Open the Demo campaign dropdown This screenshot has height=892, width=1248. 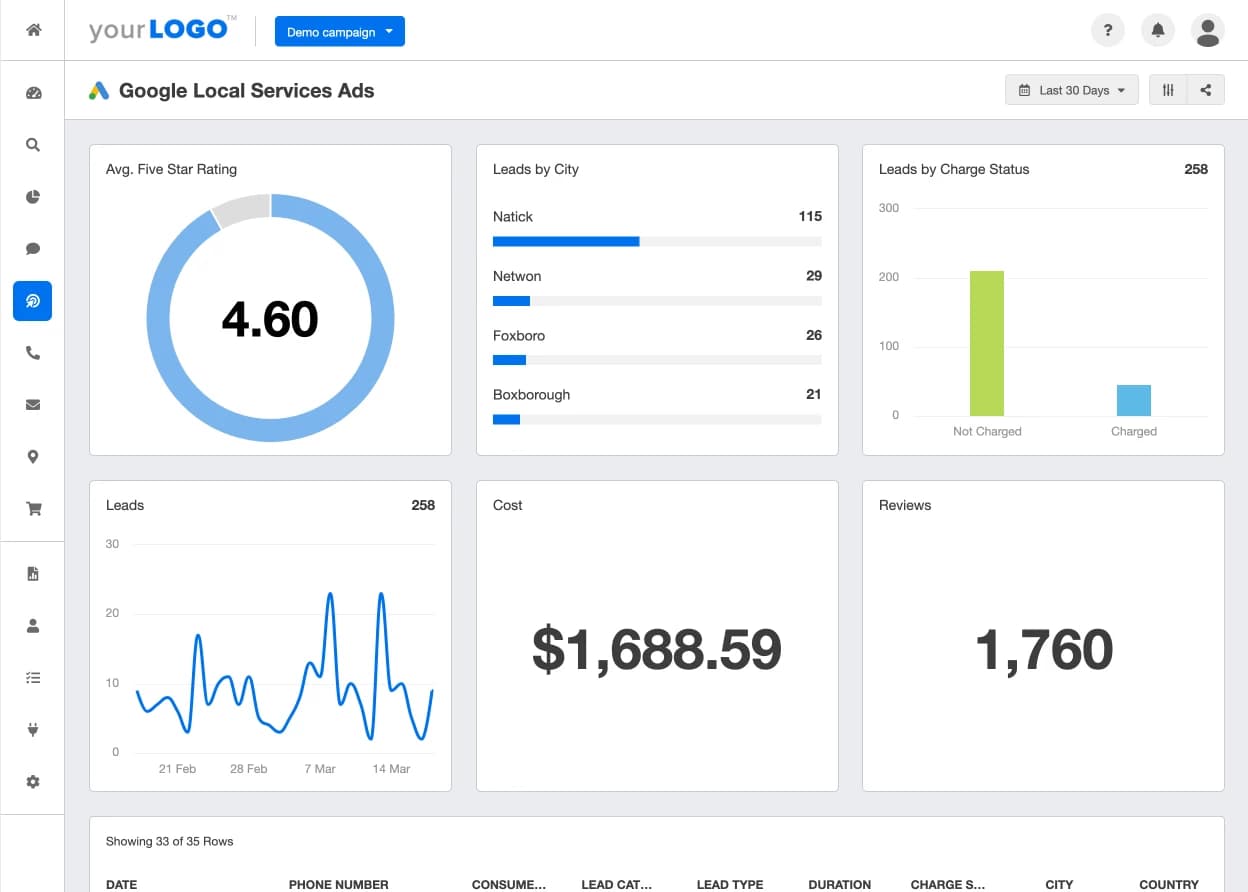(339, 32)
